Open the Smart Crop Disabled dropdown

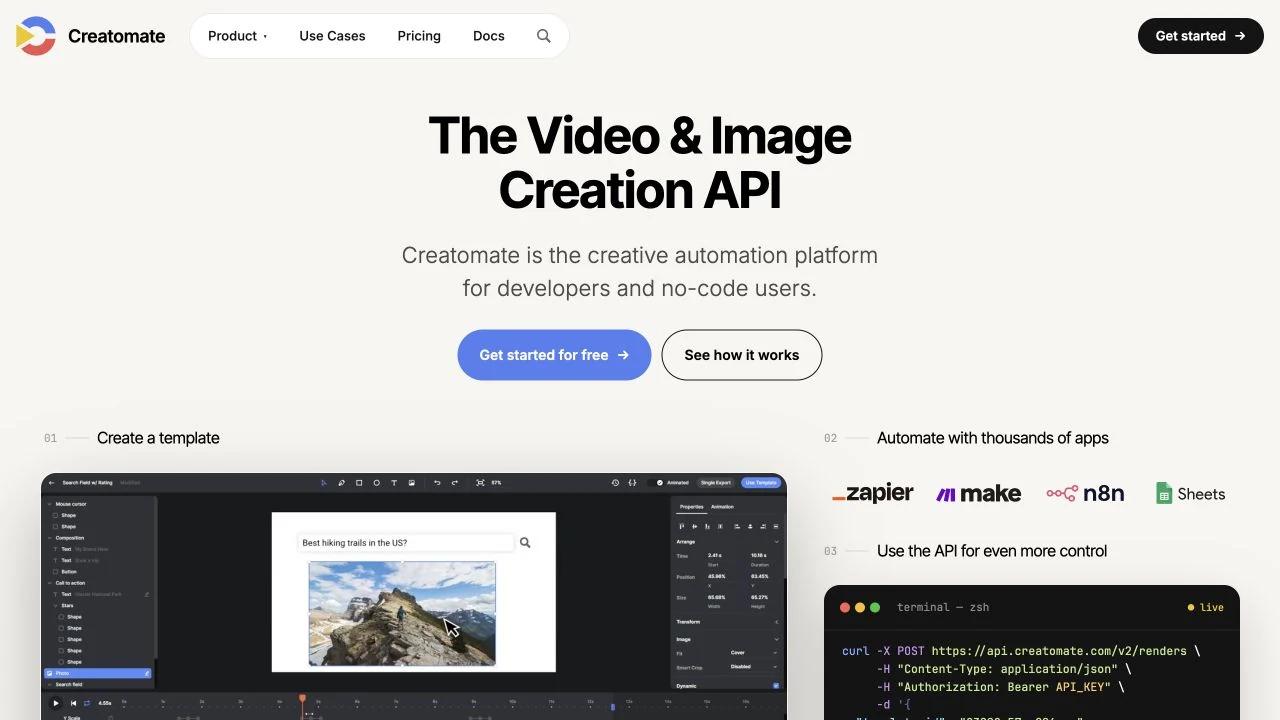[x=754, y=667]
